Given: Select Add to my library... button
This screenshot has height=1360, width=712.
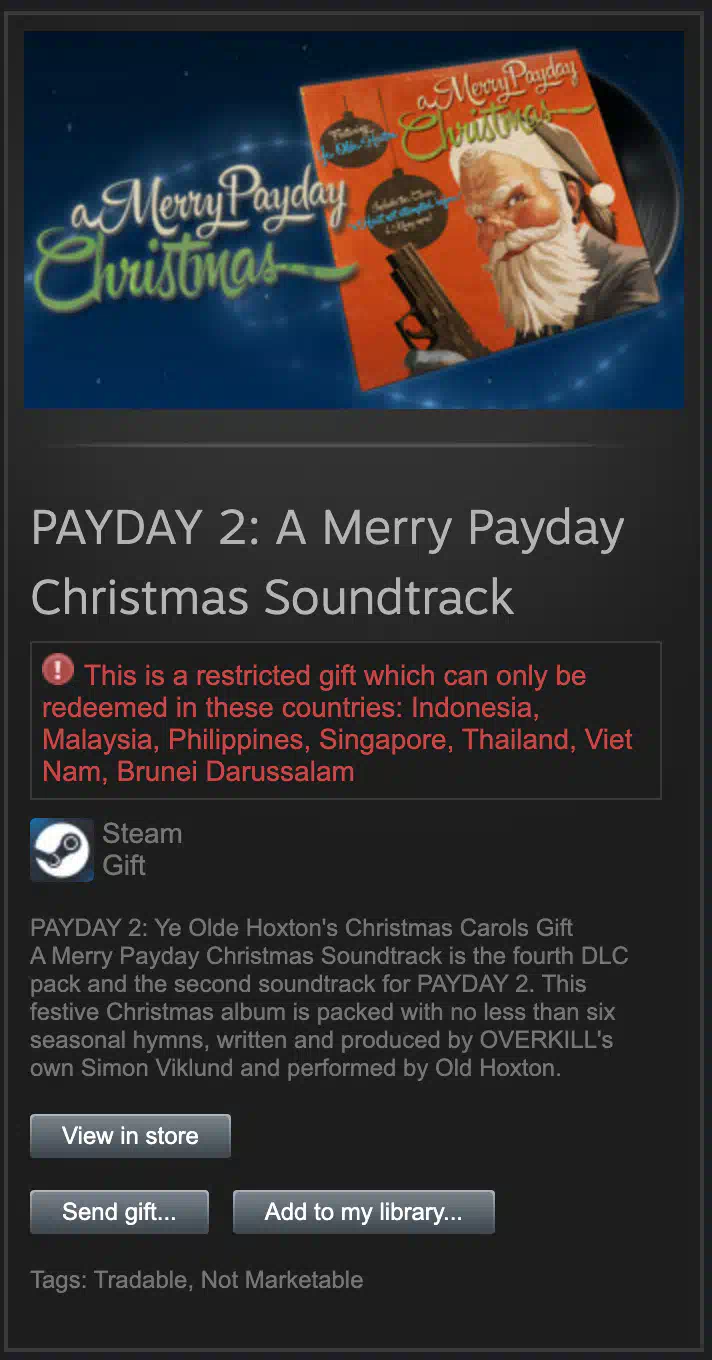Looking at the screenshot, I should 364,1212.
